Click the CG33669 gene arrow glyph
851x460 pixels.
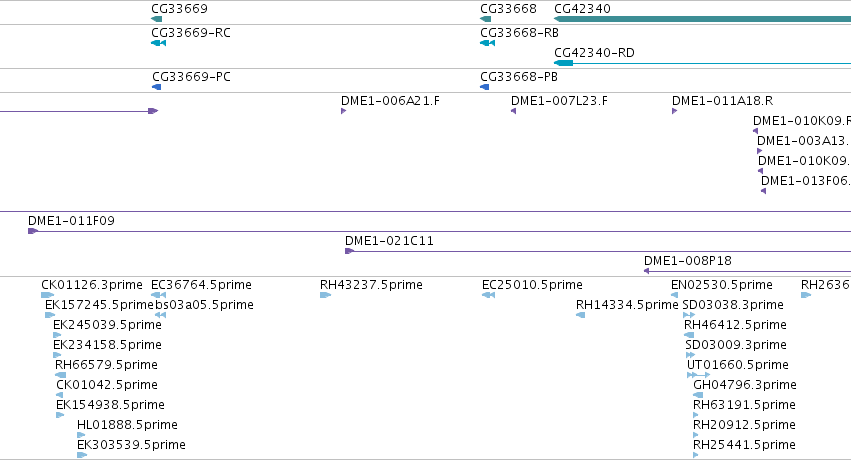[157, 19]
